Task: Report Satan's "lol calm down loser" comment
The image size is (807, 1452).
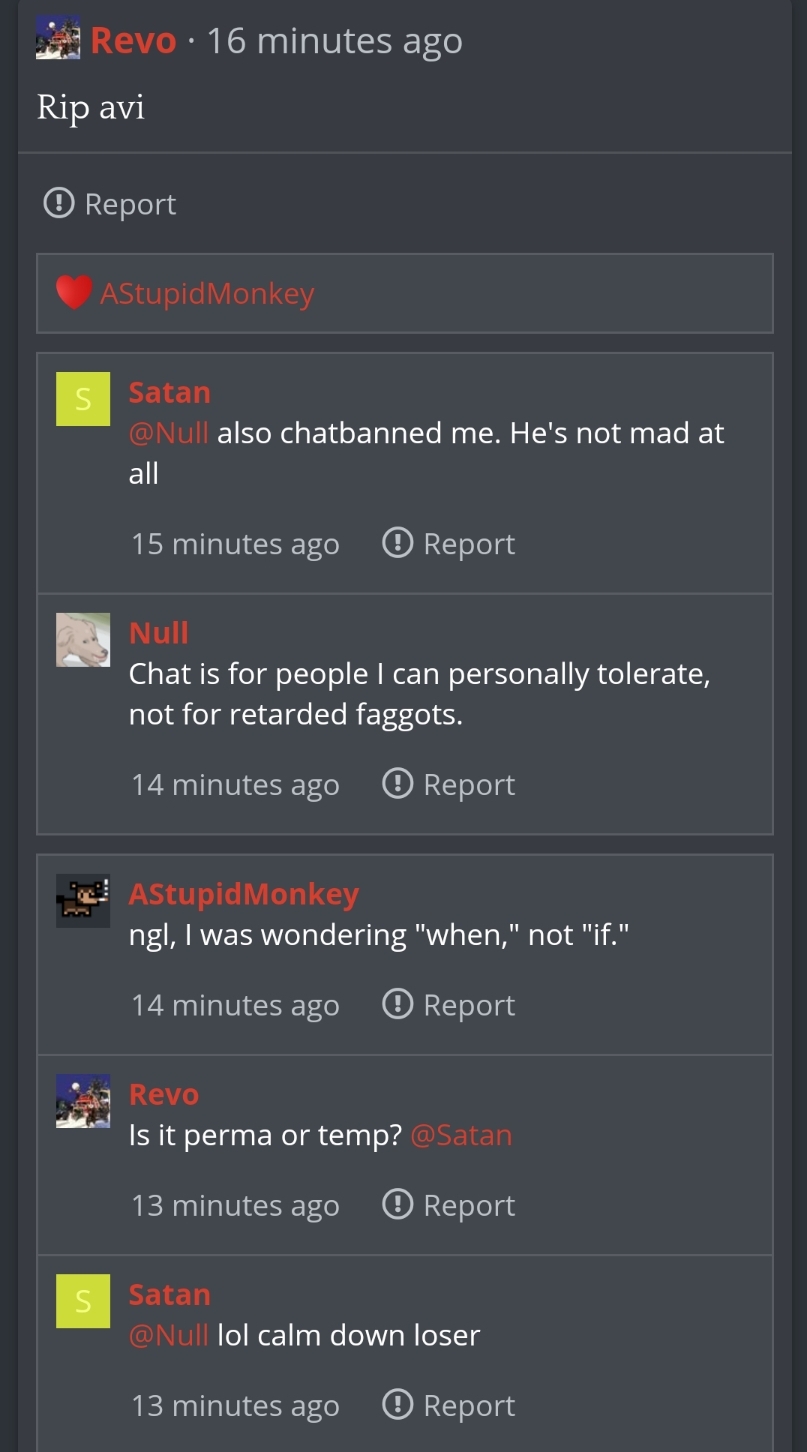Action: click(x=449, y=1406)
